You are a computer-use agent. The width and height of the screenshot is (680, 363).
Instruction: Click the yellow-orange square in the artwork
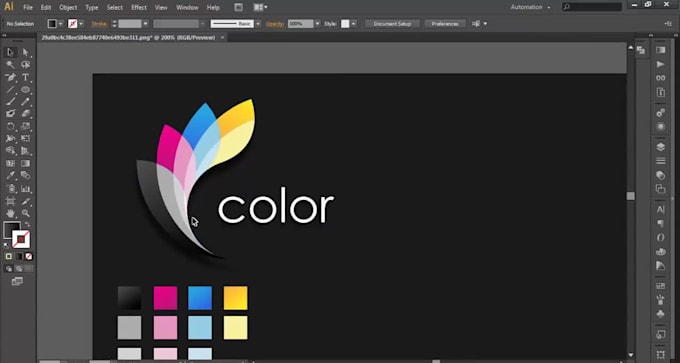point(235,298)
